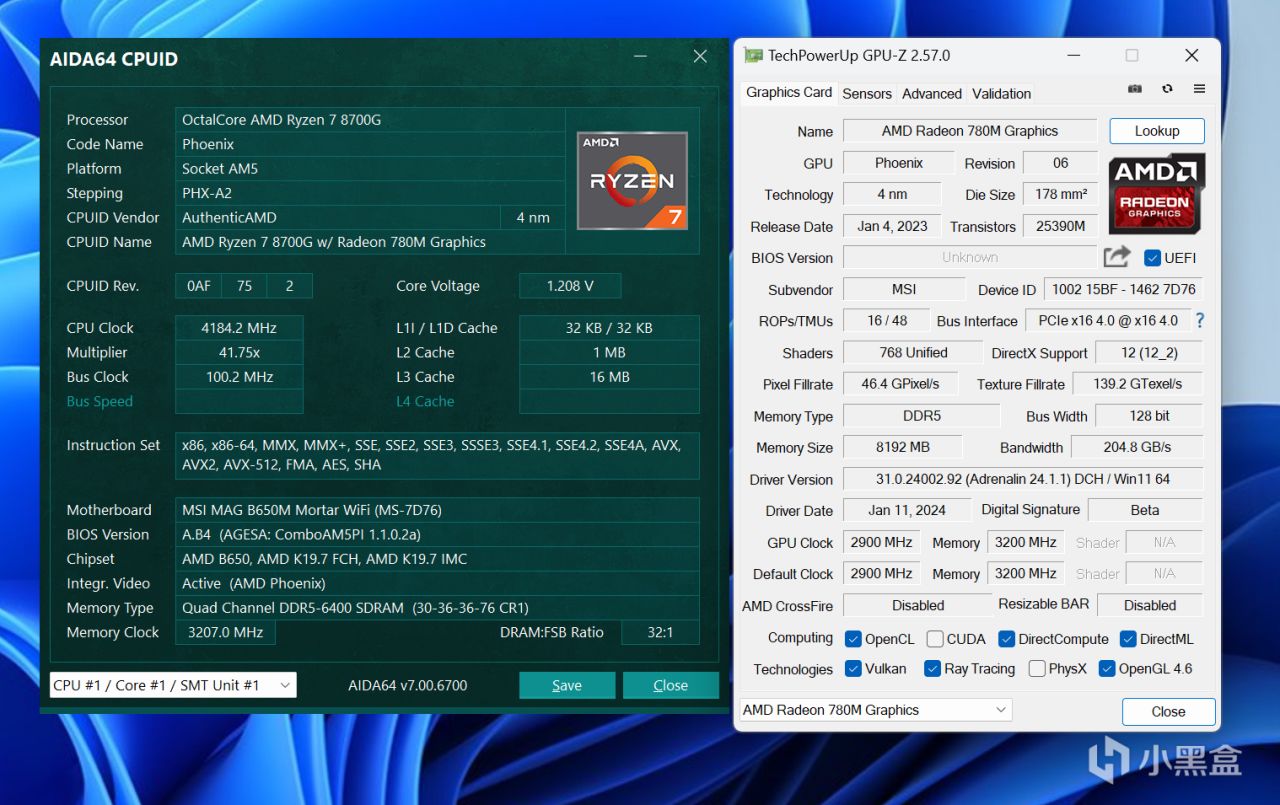Click the DirectX Support field
The image size is (1280, 805).
point(1149,353)
